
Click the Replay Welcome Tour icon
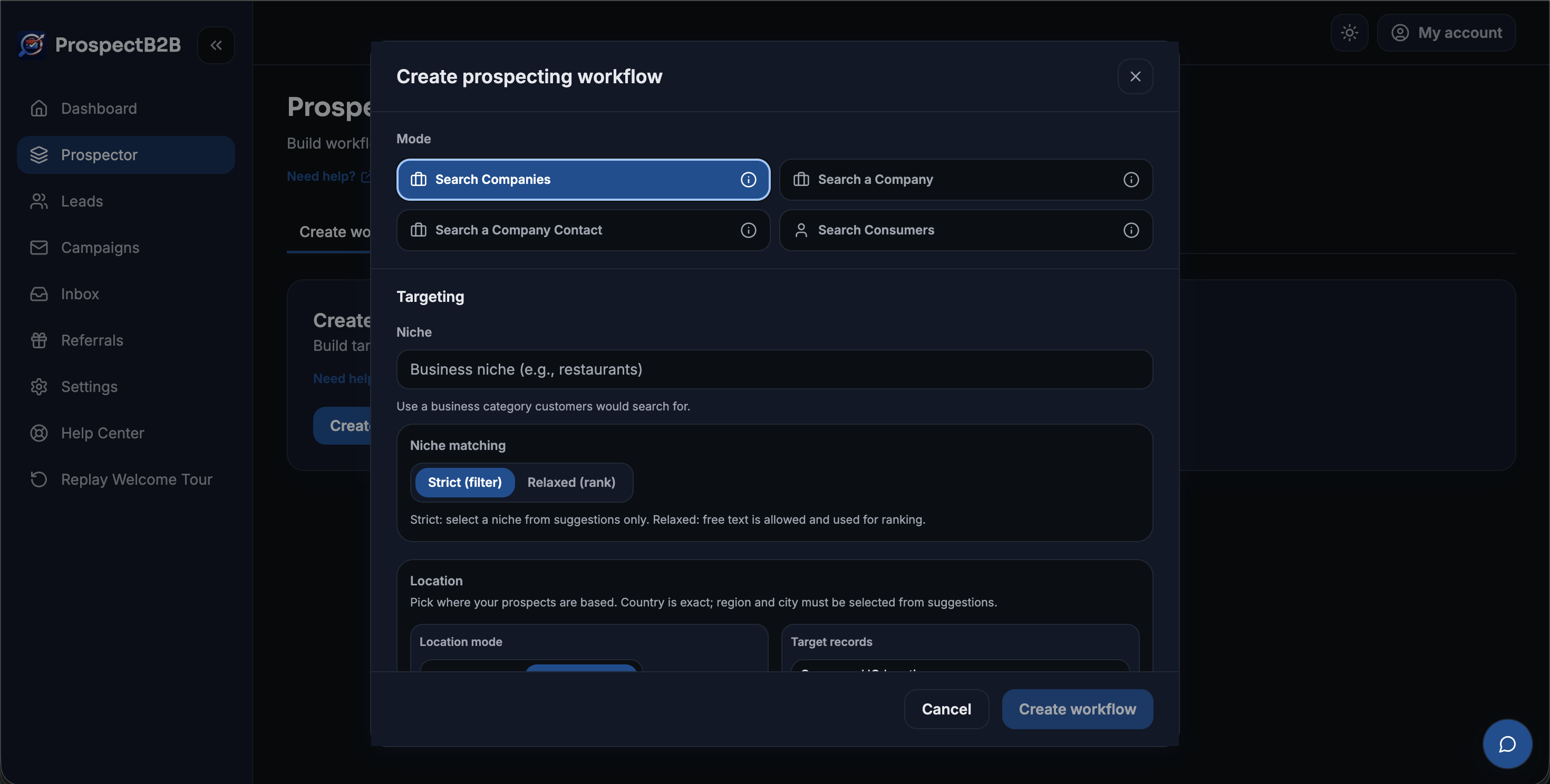39,479
